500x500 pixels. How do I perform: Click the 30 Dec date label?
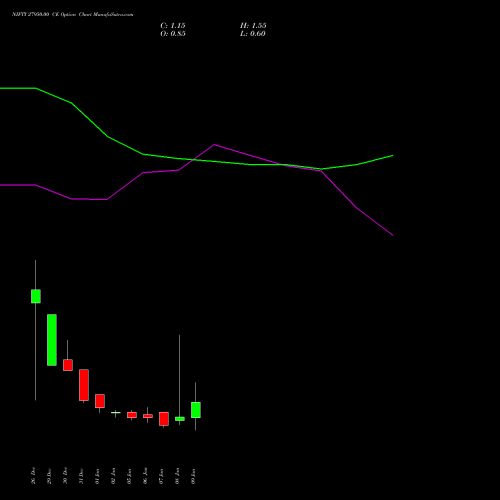pos(65,476)
